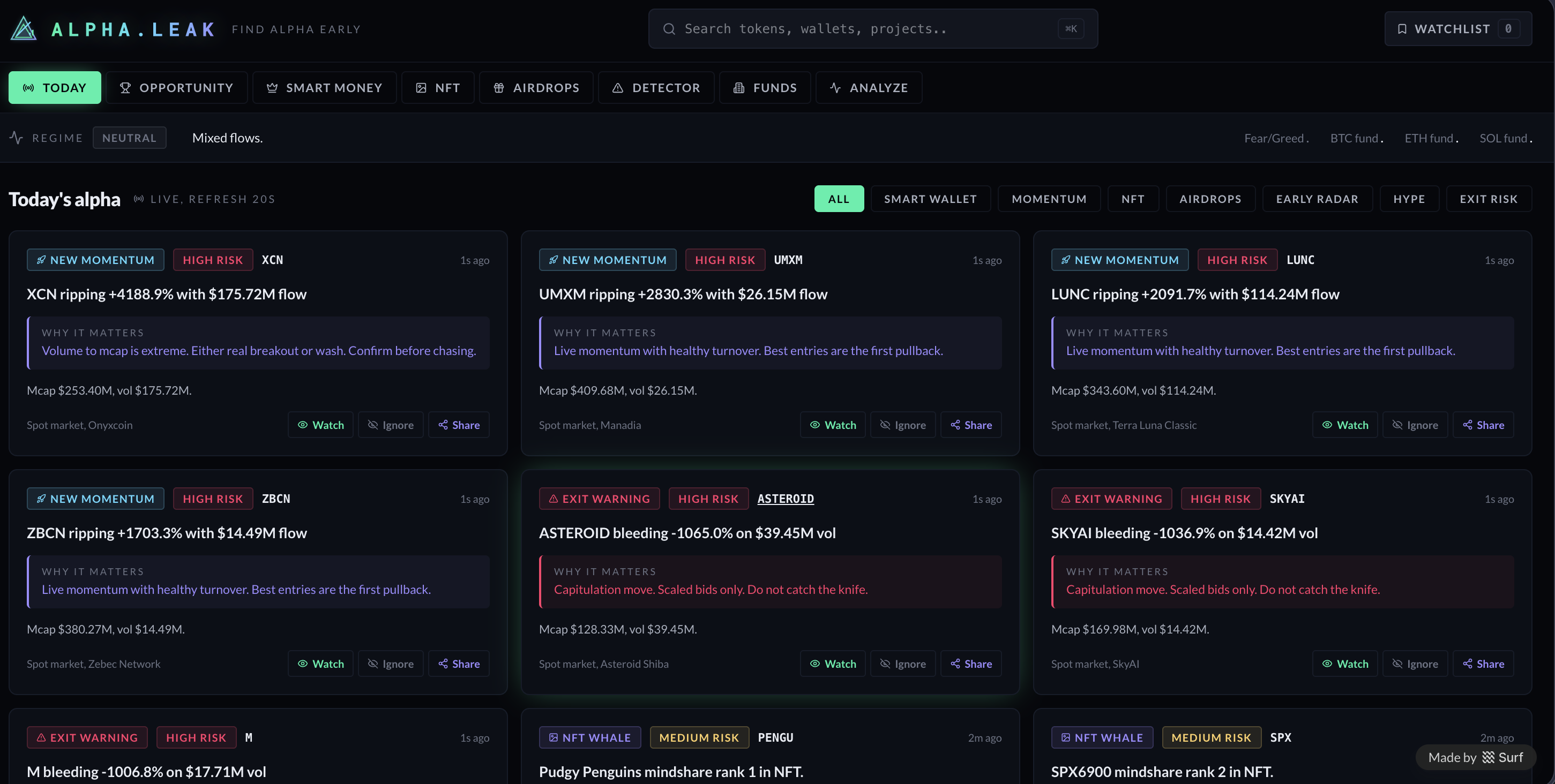Open the Analyze tab
The image size is (1555, 784).
pyautogui.click(x=869, y=88)
